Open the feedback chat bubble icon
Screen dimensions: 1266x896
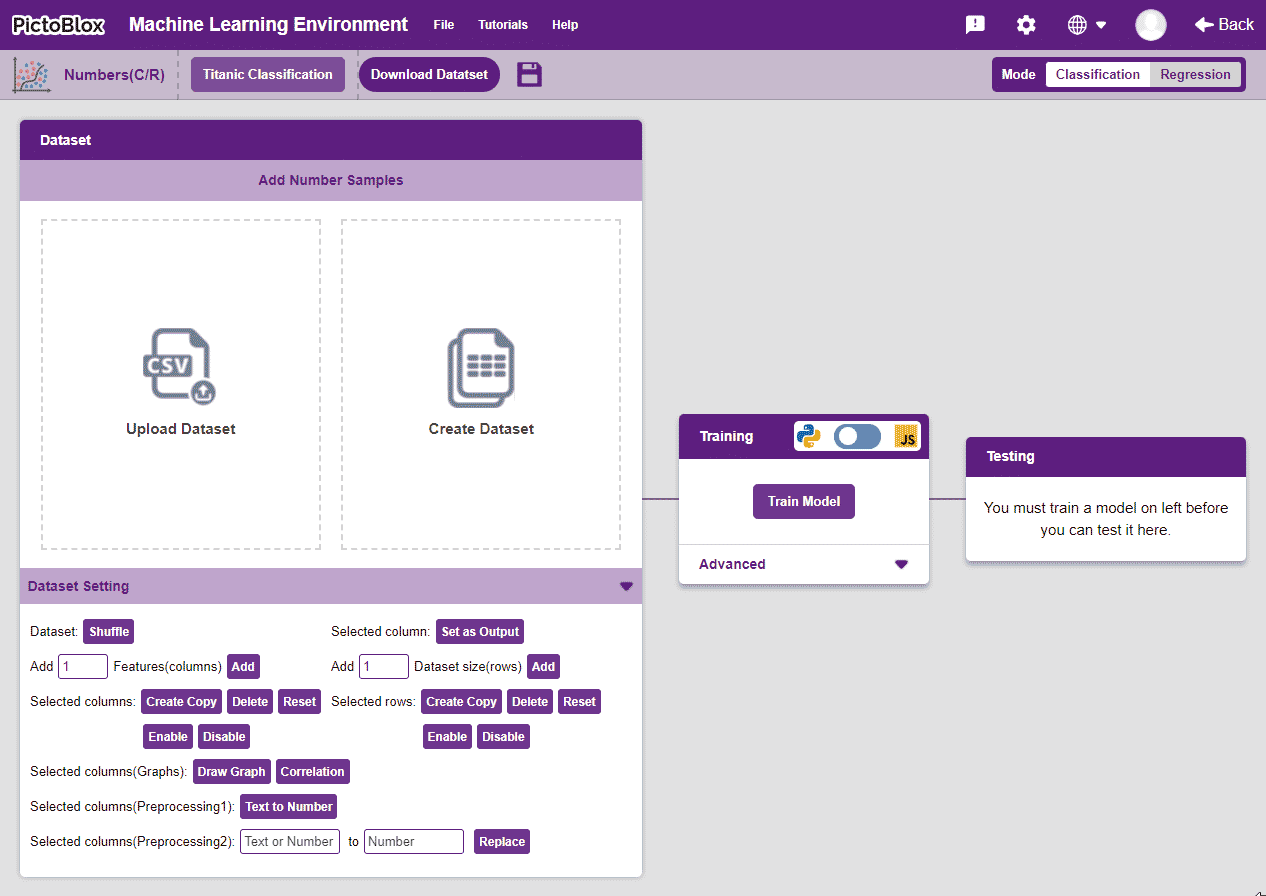click(x=975, y=25)
